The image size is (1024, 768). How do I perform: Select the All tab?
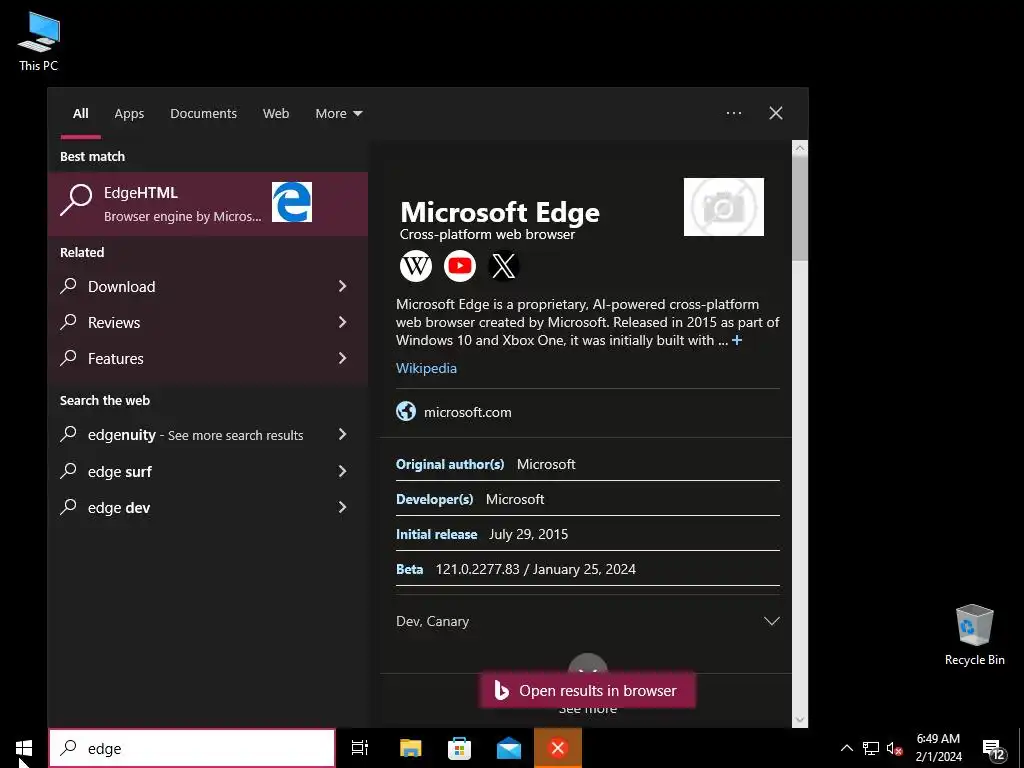(x=80, y=113)
